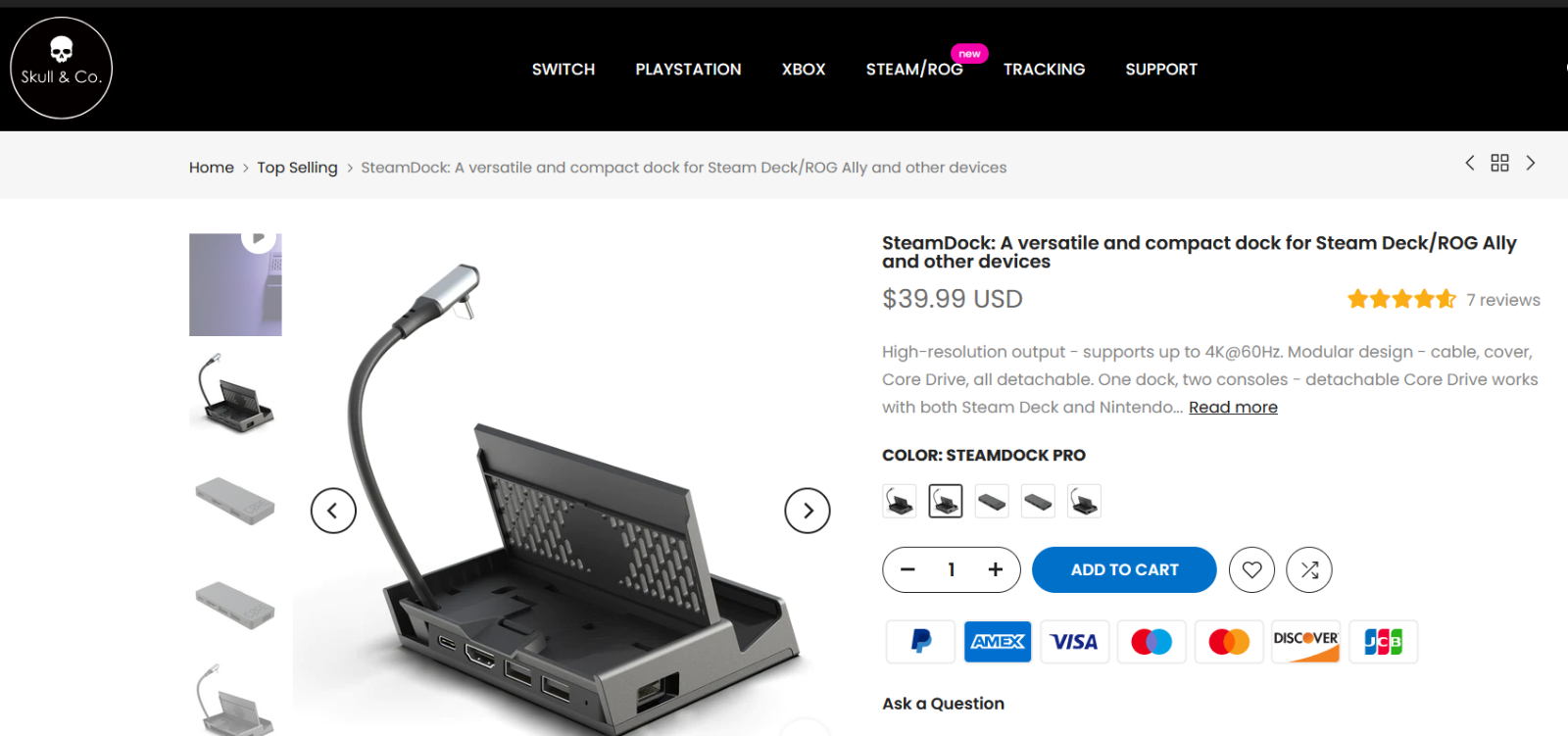Open the STEAM/ROG menu
Viewport: 1568px width, 736px height.
pyautogui.click(x=914, y=70)
